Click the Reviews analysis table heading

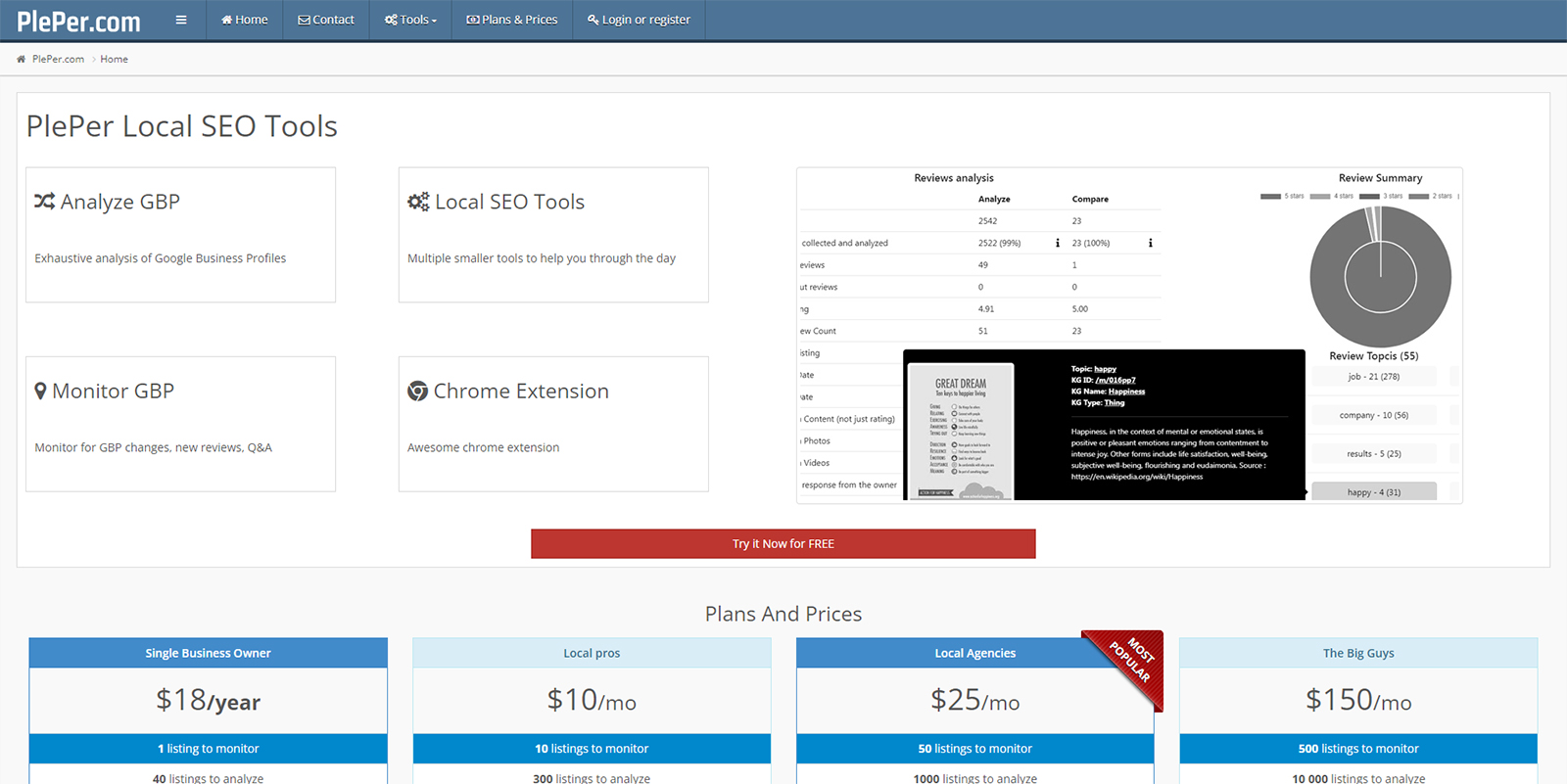[x=954, y=178]
